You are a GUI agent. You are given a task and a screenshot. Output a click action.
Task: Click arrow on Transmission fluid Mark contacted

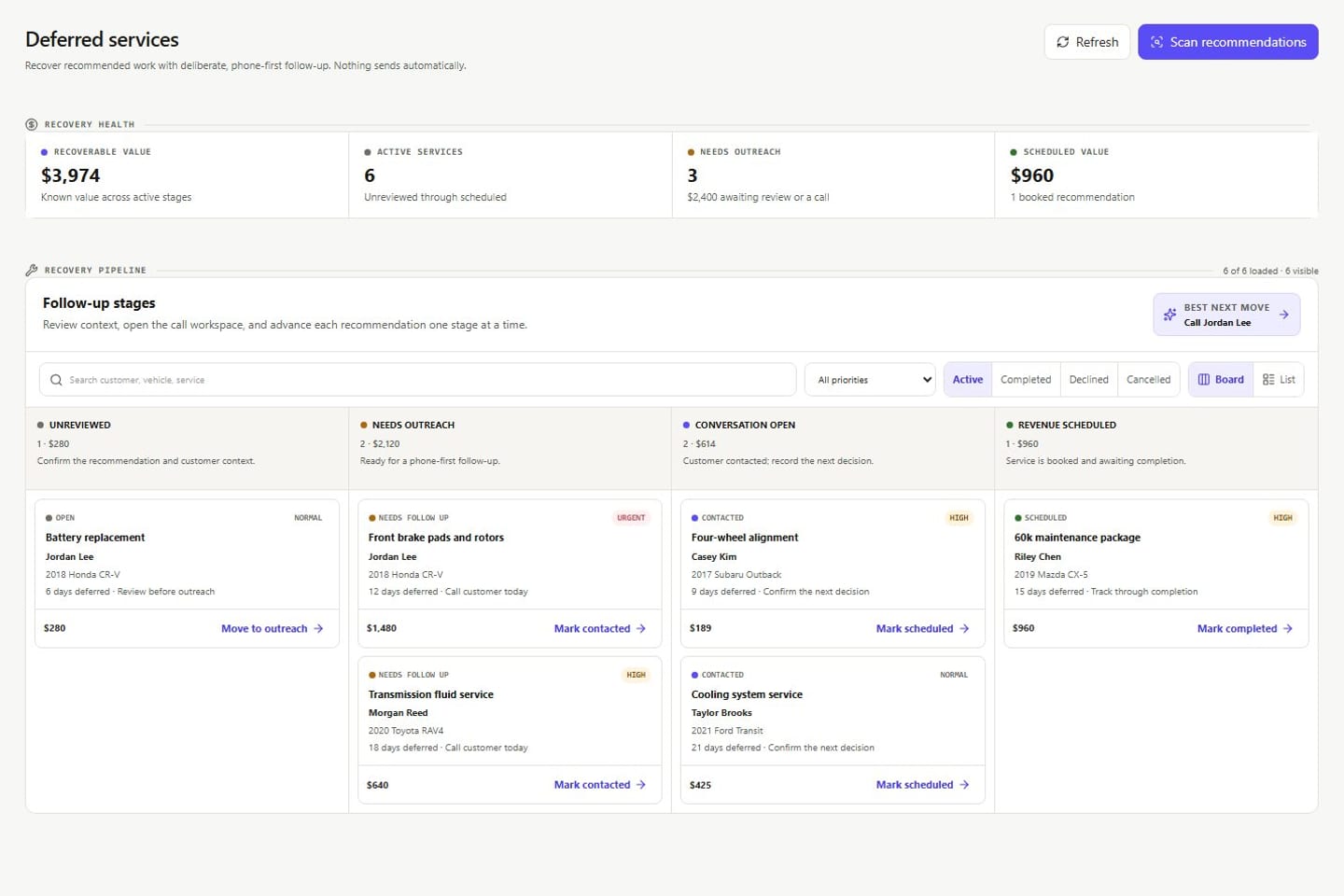pos(640,785)
